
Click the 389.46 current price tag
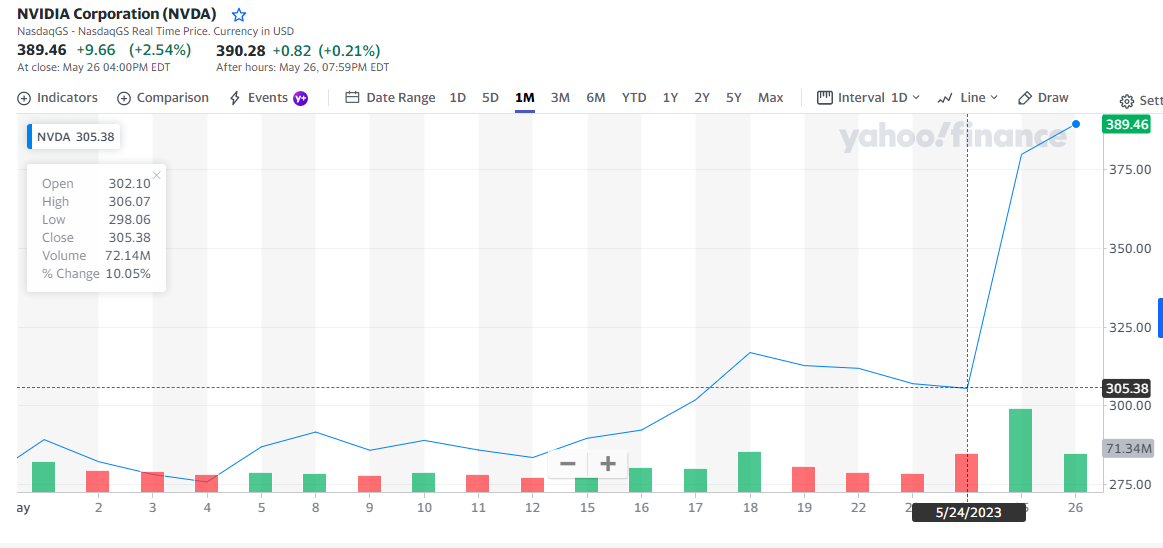(x=1127, y=125)
